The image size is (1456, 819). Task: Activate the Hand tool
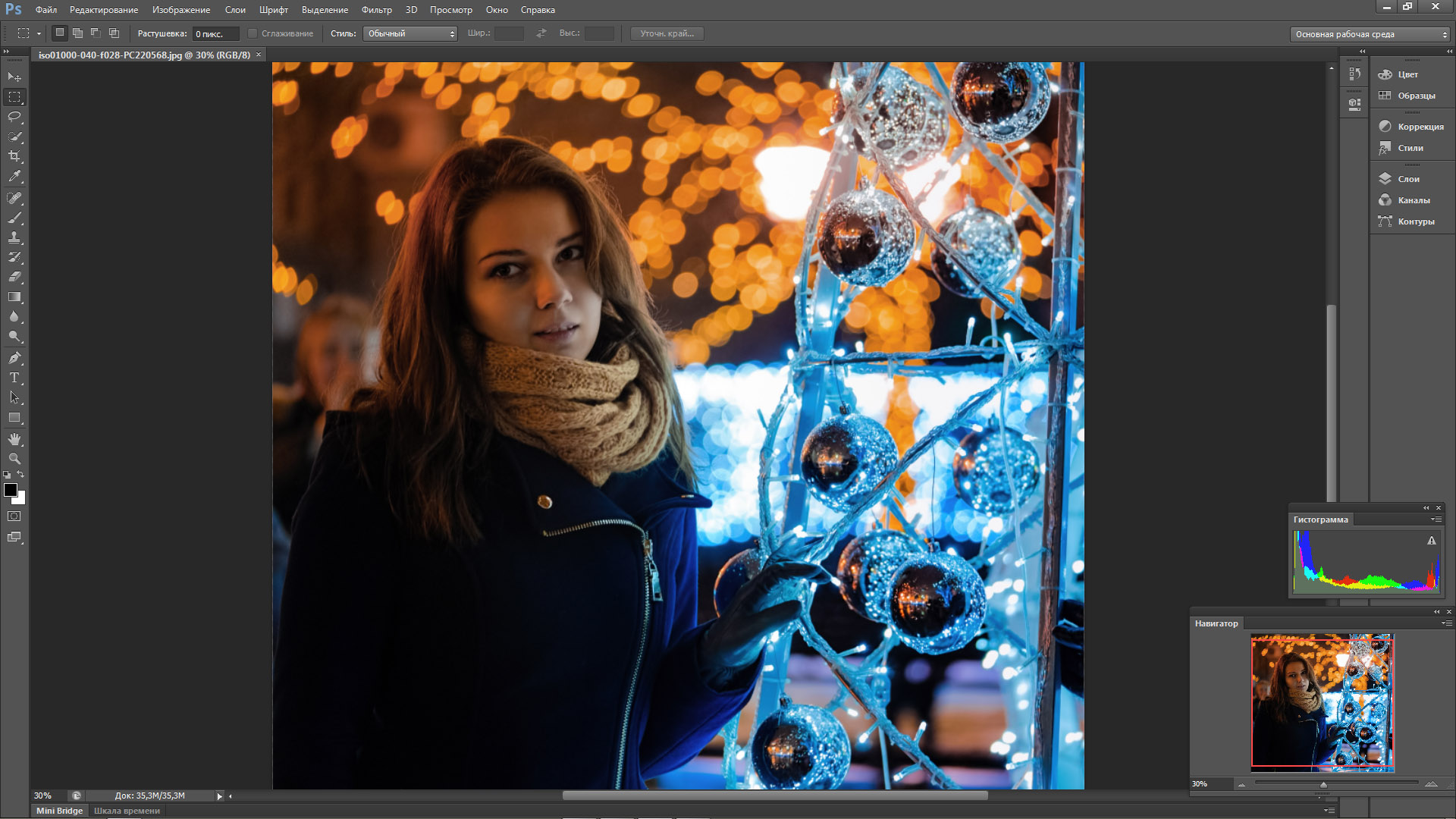tap(14, 439)
